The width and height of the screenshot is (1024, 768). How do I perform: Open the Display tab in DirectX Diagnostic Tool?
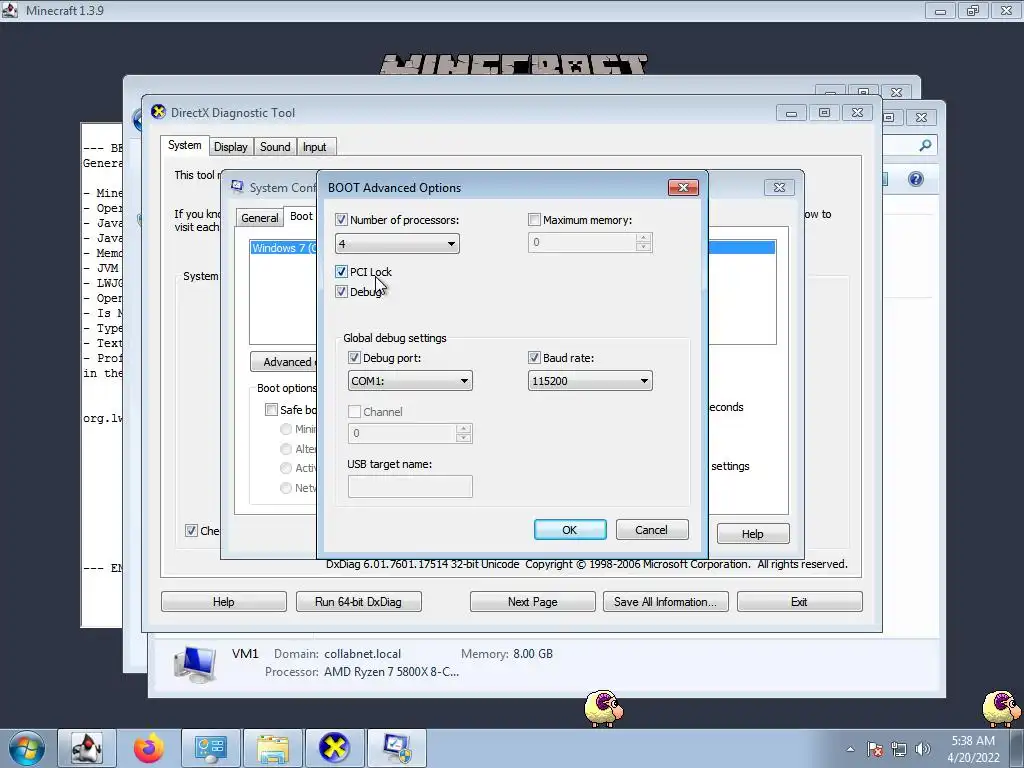pyautogui.click(x=231, y=147)
